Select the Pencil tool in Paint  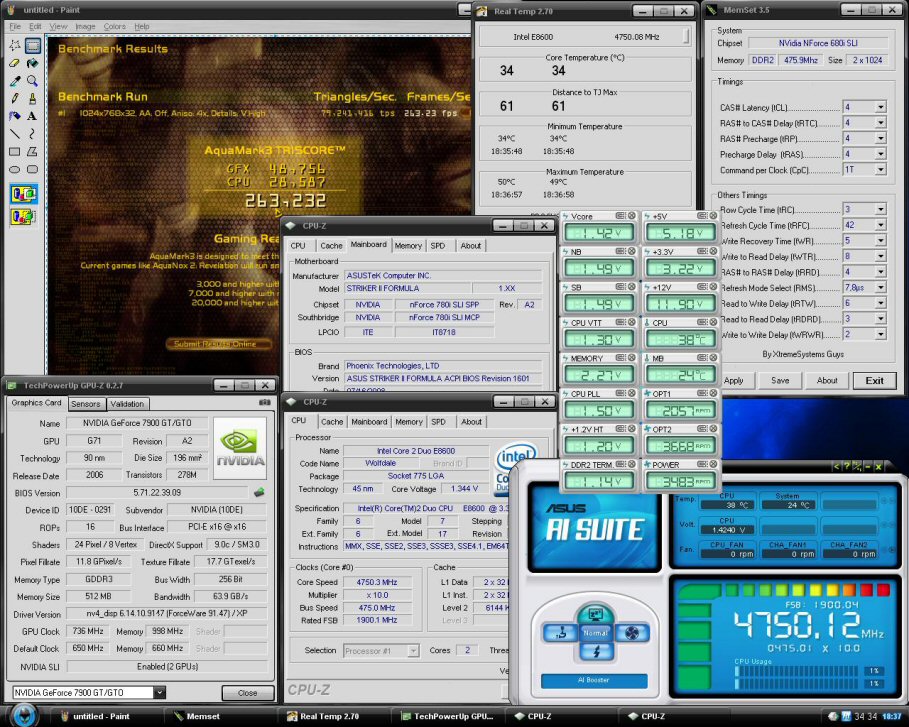[15, 99]
